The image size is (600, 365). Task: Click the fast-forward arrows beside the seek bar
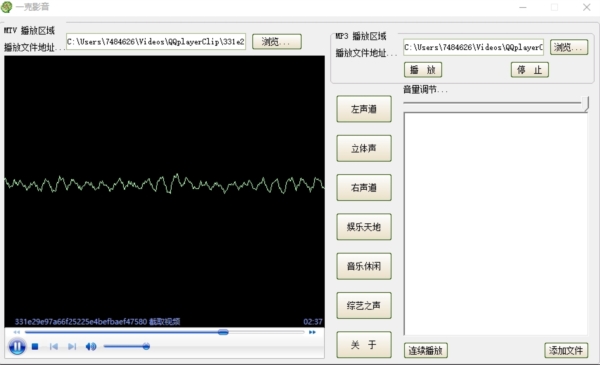tap(312, 332)
